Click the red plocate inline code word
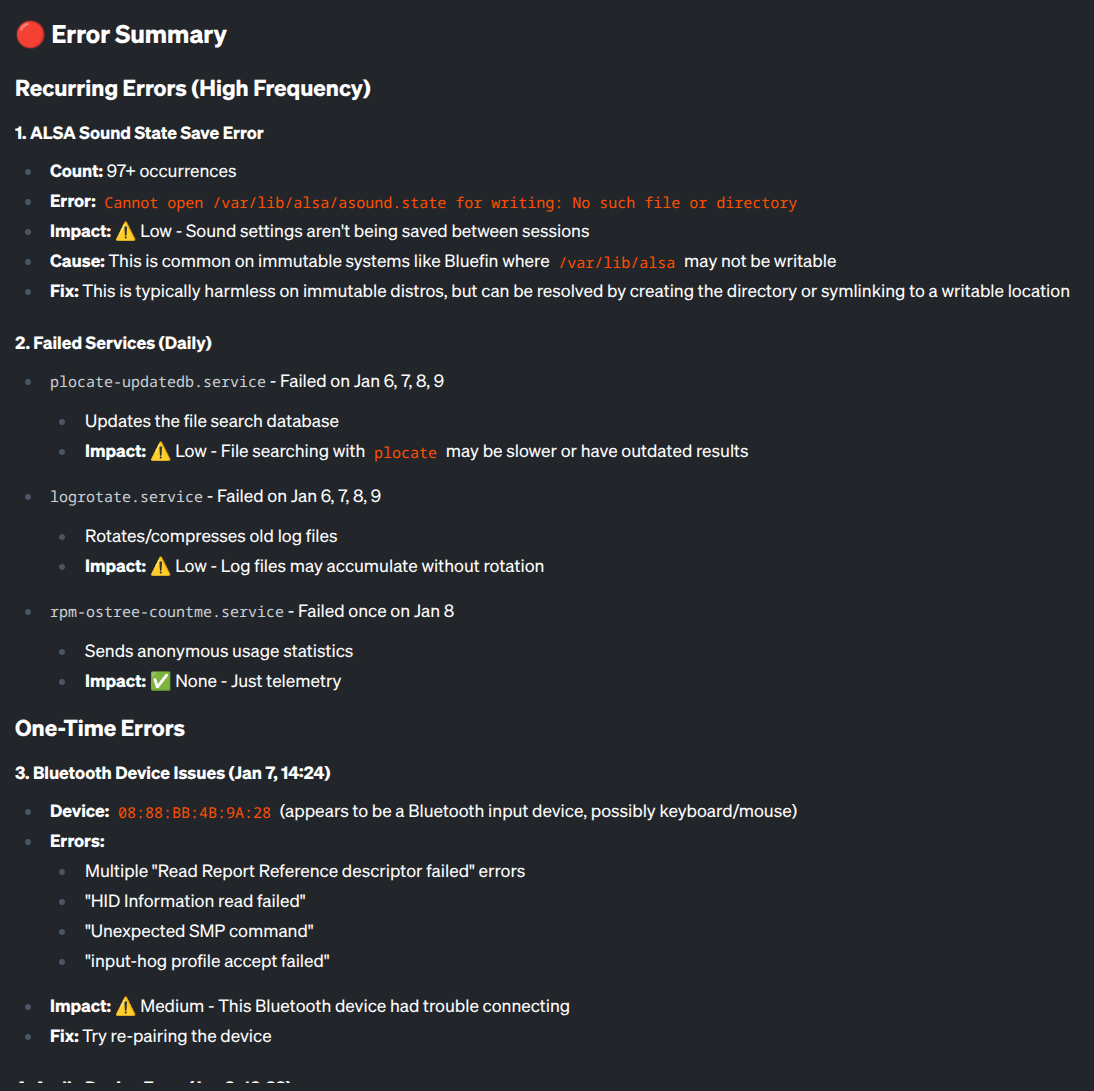1094x1091 pixels. point(405,453)
